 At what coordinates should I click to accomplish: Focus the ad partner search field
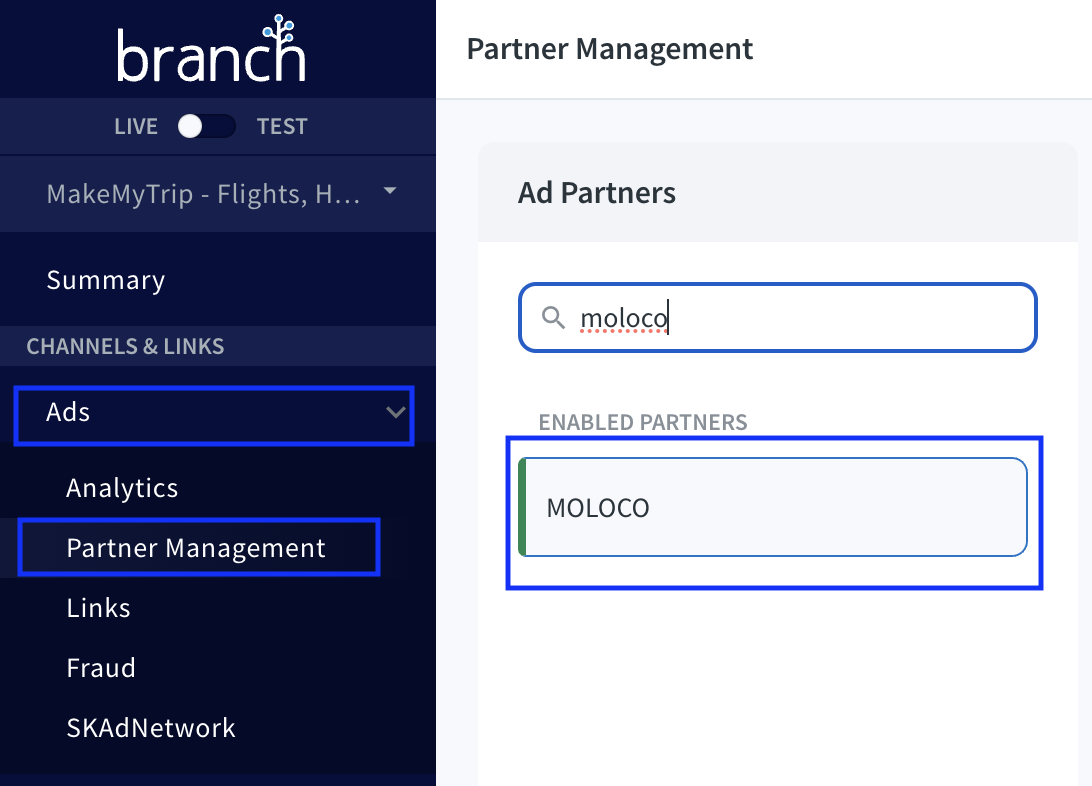800,318
